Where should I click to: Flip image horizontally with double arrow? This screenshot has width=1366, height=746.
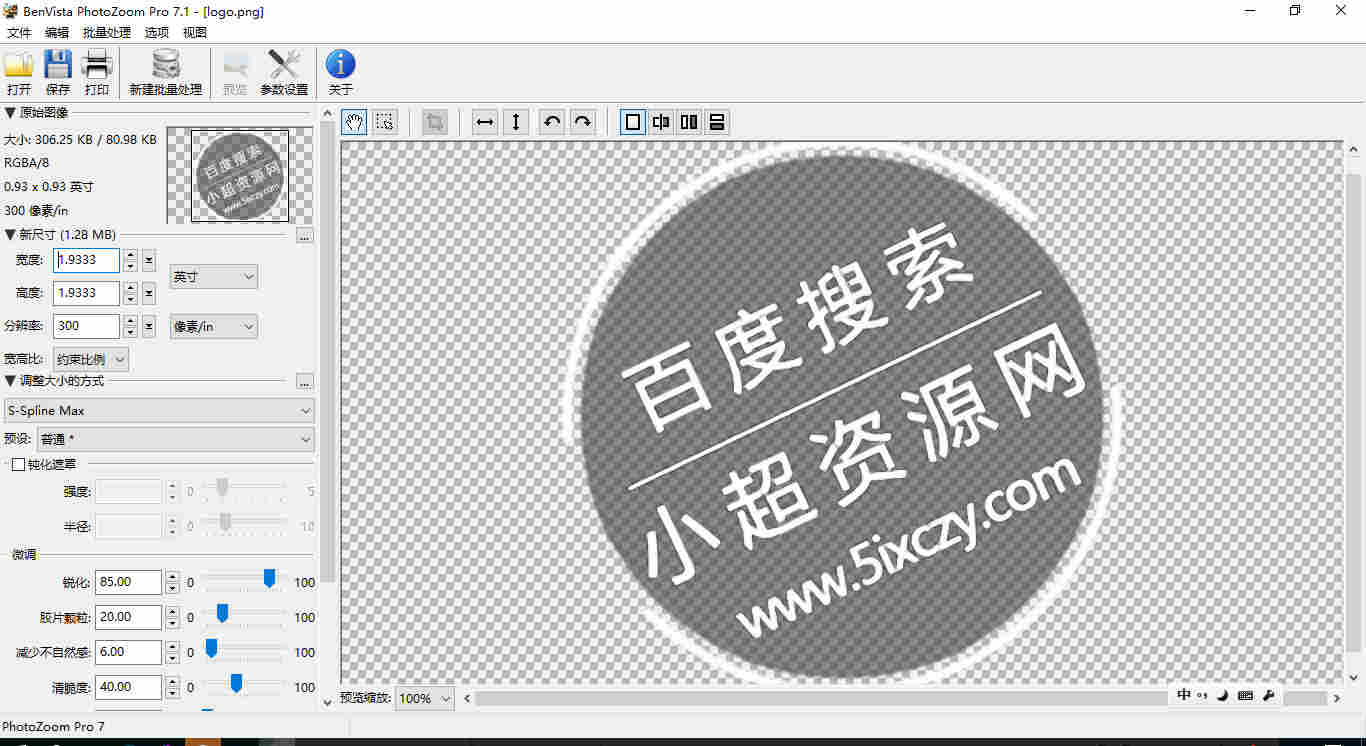(485, 122)
